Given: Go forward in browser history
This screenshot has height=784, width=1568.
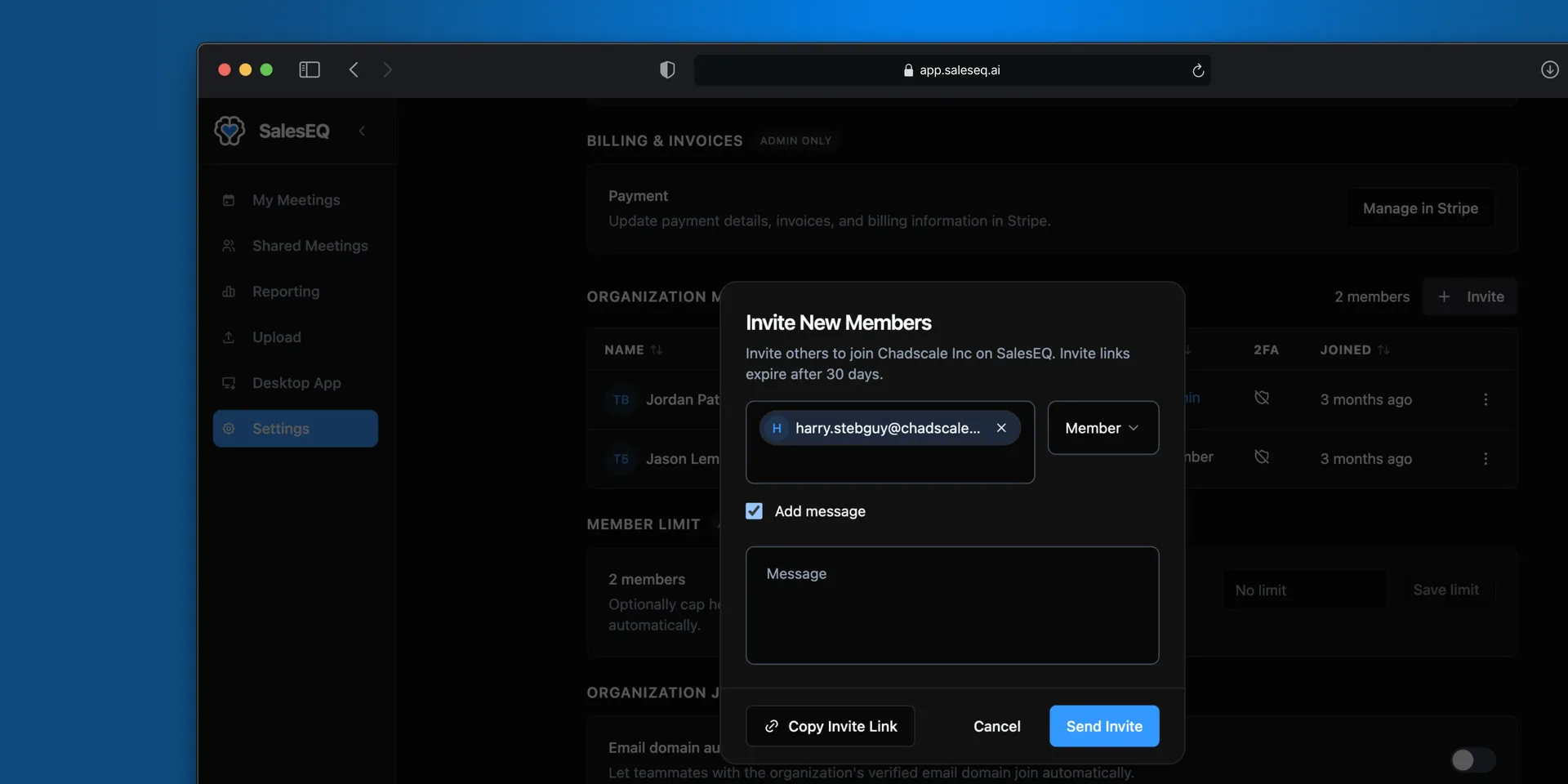Looking at the screenshot, I should [x=387, y=69].
